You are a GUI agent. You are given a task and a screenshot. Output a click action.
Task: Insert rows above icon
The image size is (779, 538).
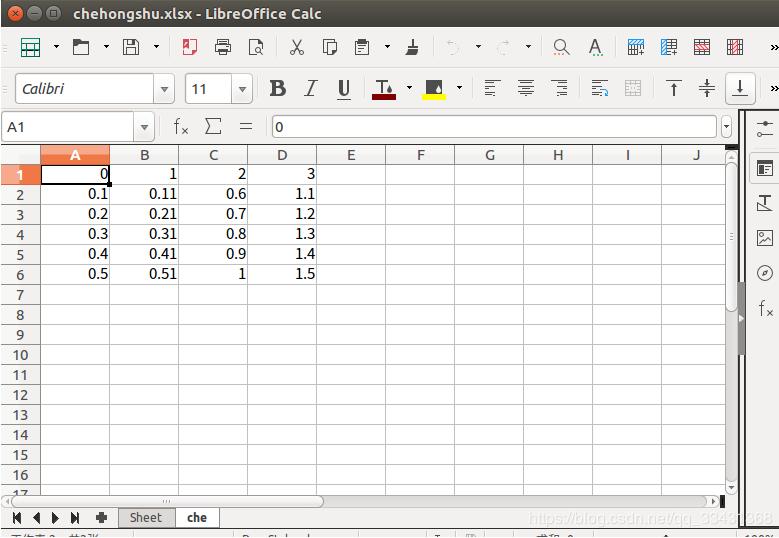pos(636,47)
